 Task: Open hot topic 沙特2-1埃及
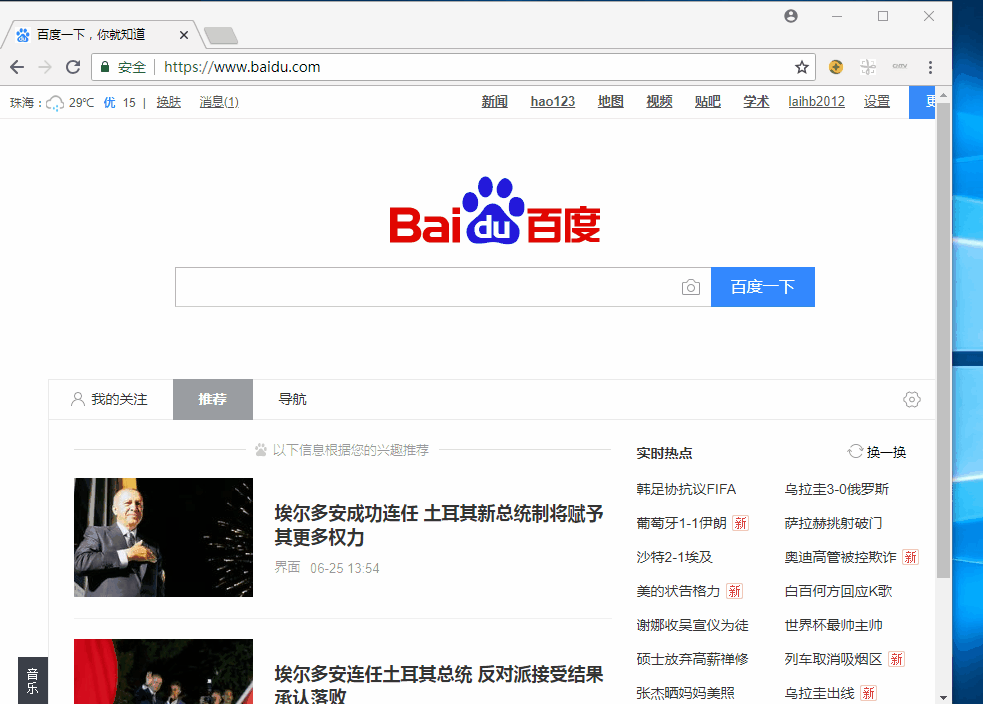[675, 557]
